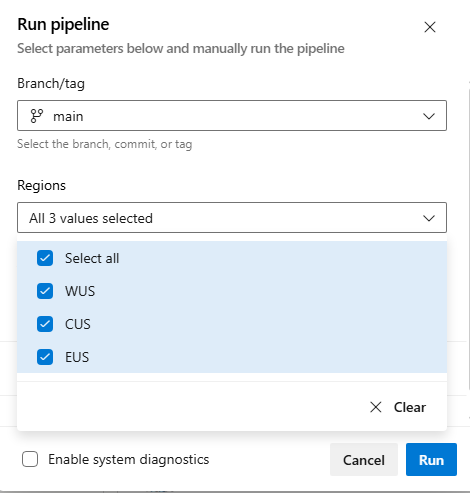The image size is (470, 493).
Task: Deselect the CUS region checkbox
Action: tap(45, 324)
